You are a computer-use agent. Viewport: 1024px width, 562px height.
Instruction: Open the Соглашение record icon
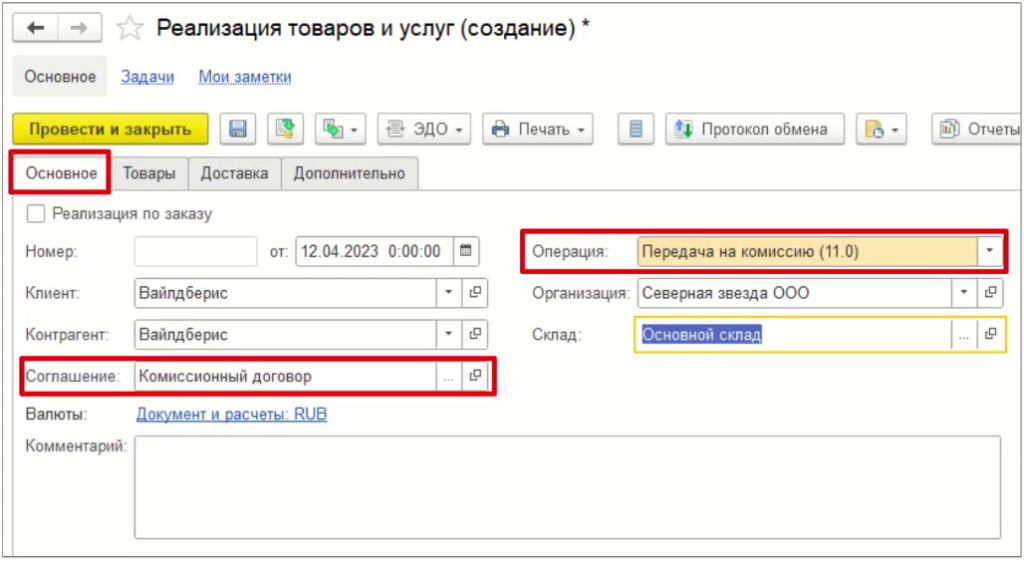[475, 376]
